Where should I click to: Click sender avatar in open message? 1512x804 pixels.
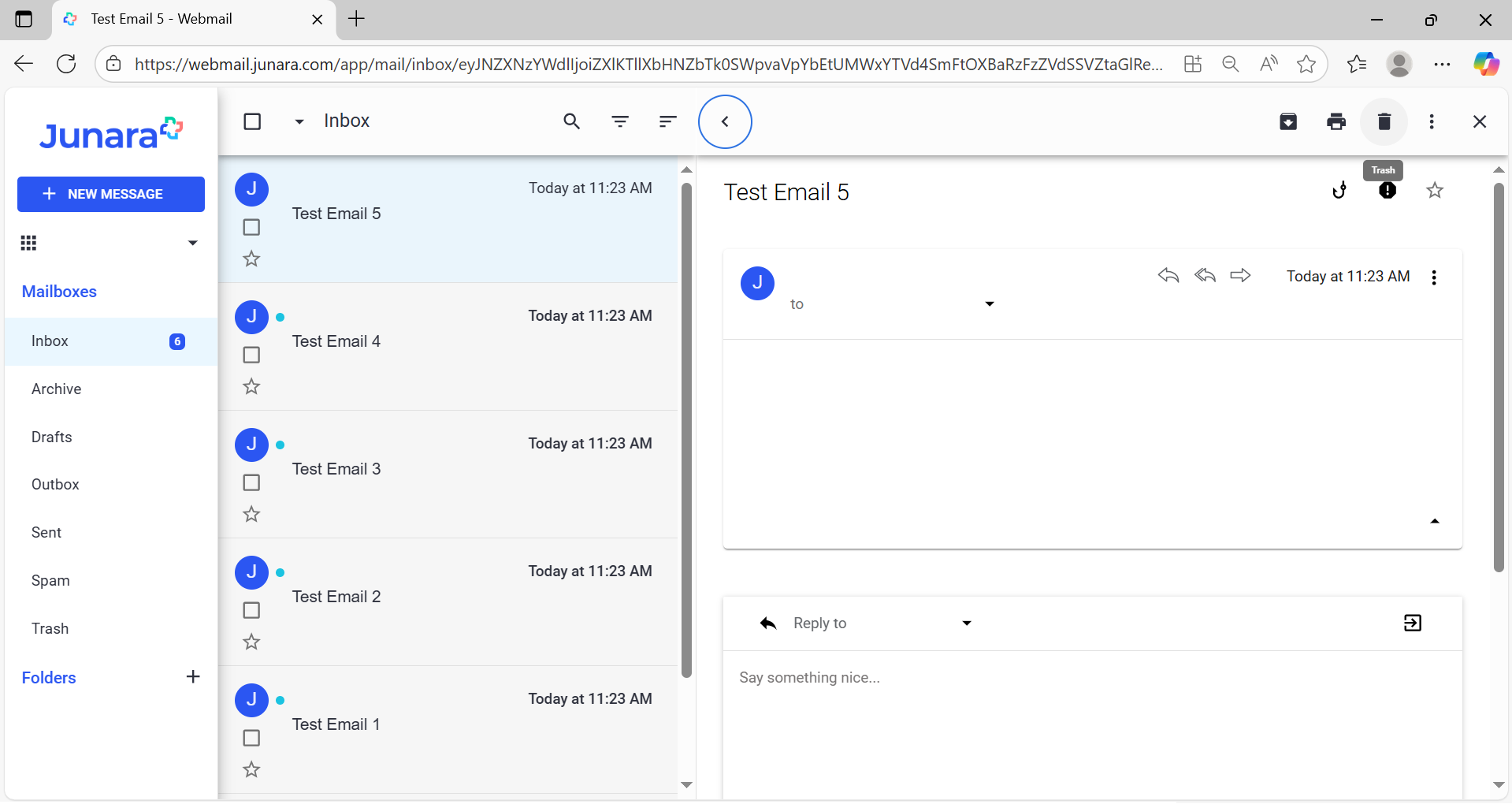tap(757, 283)
